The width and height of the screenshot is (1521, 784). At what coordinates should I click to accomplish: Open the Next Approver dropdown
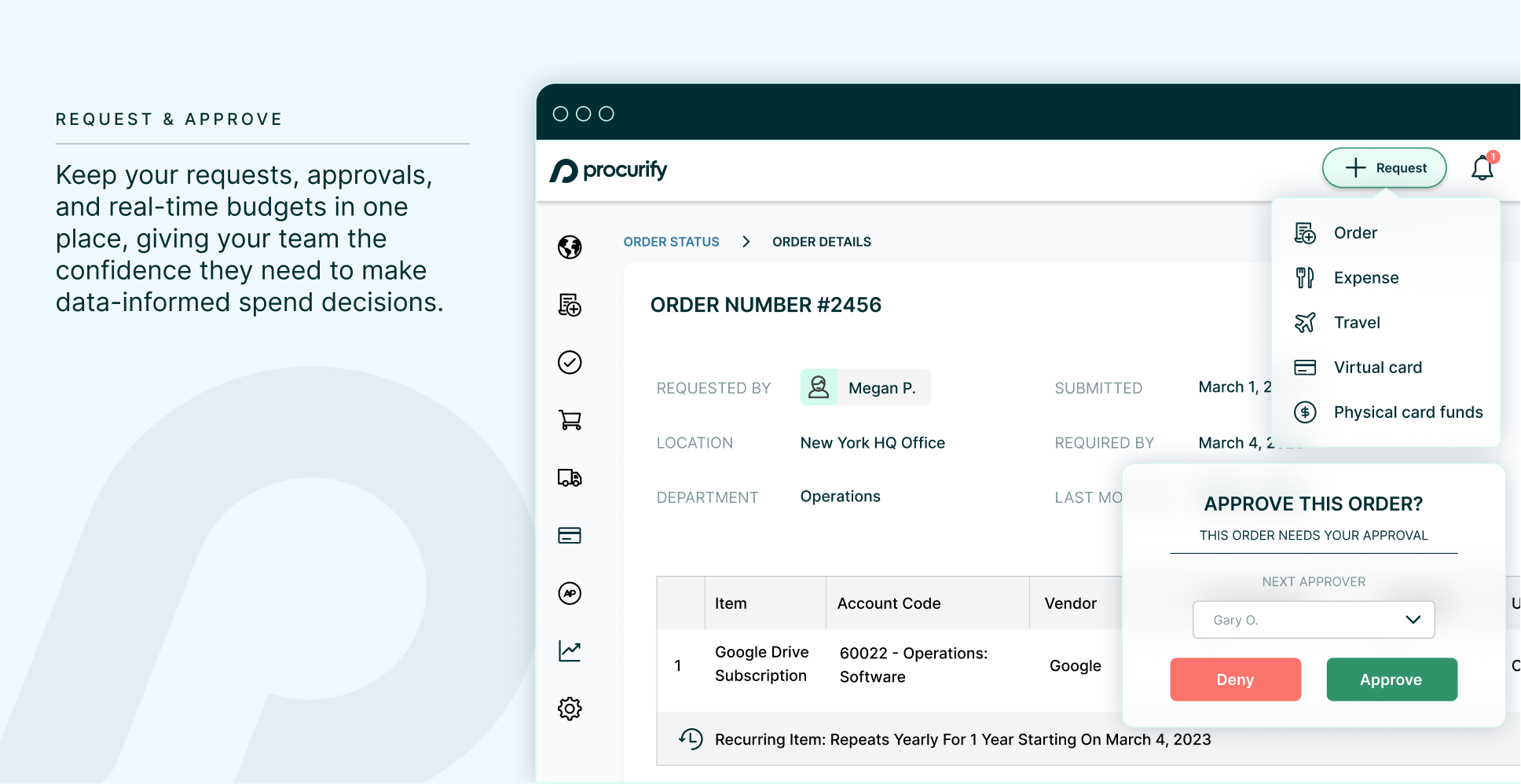click(x=1313, y=620)
